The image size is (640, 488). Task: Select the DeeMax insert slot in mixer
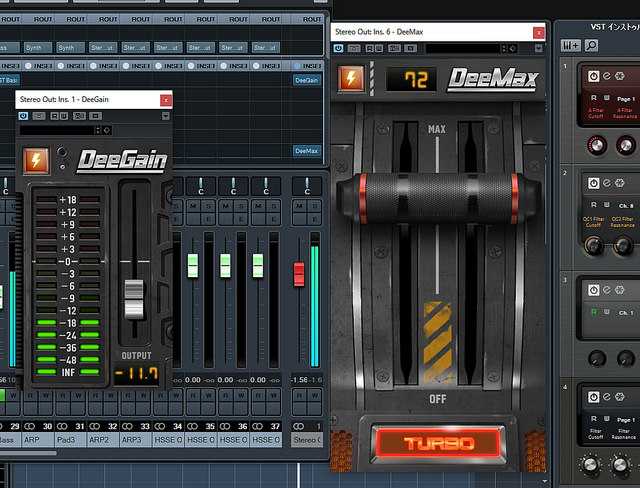[307, 150]
